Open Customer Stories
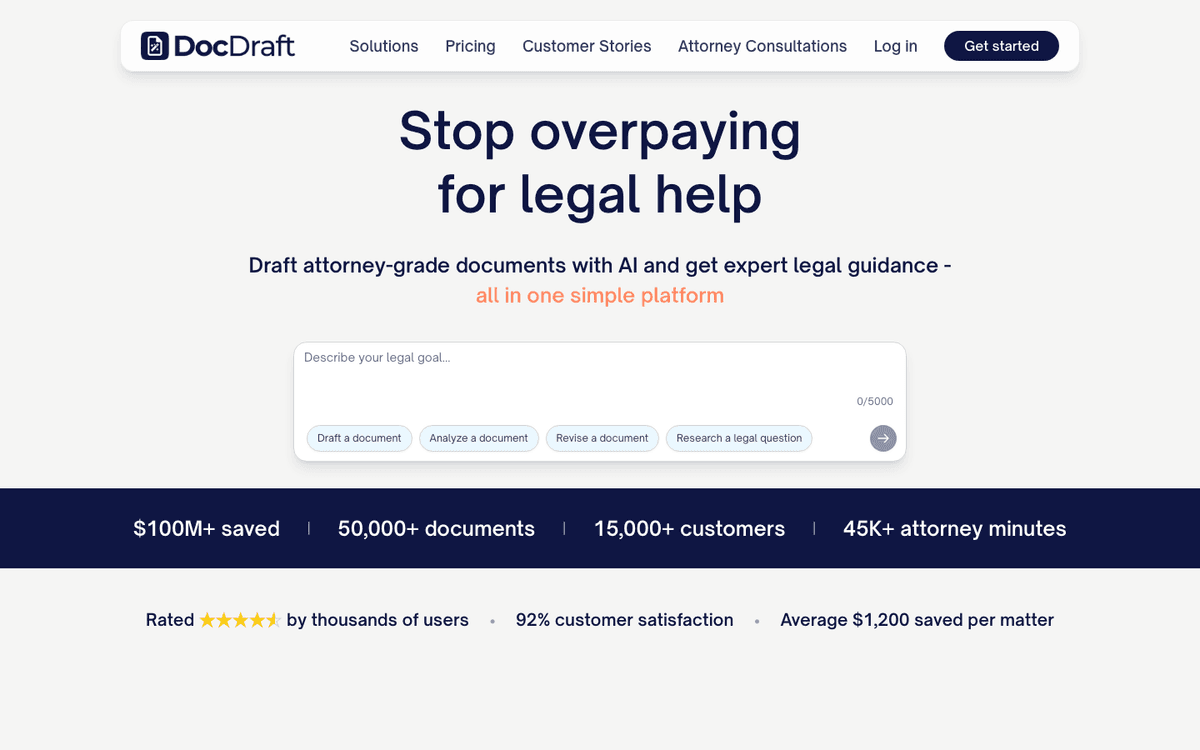This screenshot has width=1200, height=750. [587, 46]
